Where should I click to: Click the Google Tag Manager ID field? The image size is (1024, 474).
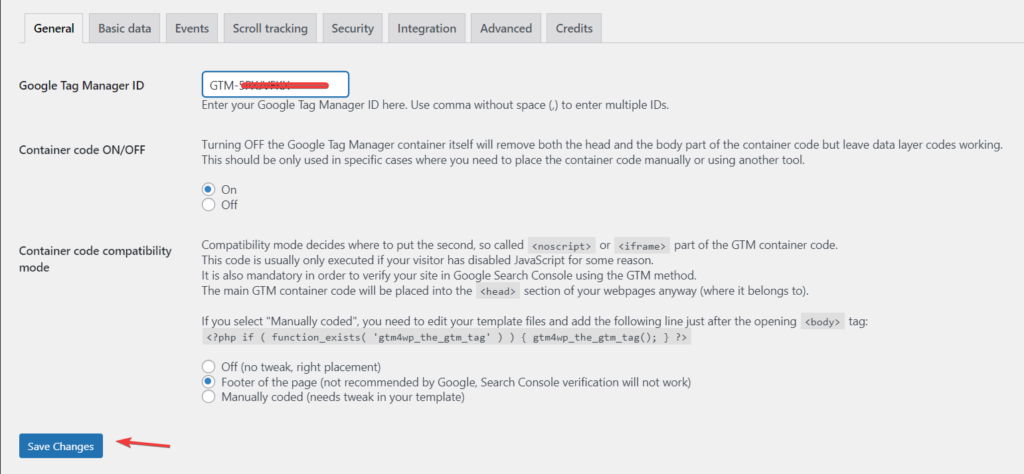[275, 85]
